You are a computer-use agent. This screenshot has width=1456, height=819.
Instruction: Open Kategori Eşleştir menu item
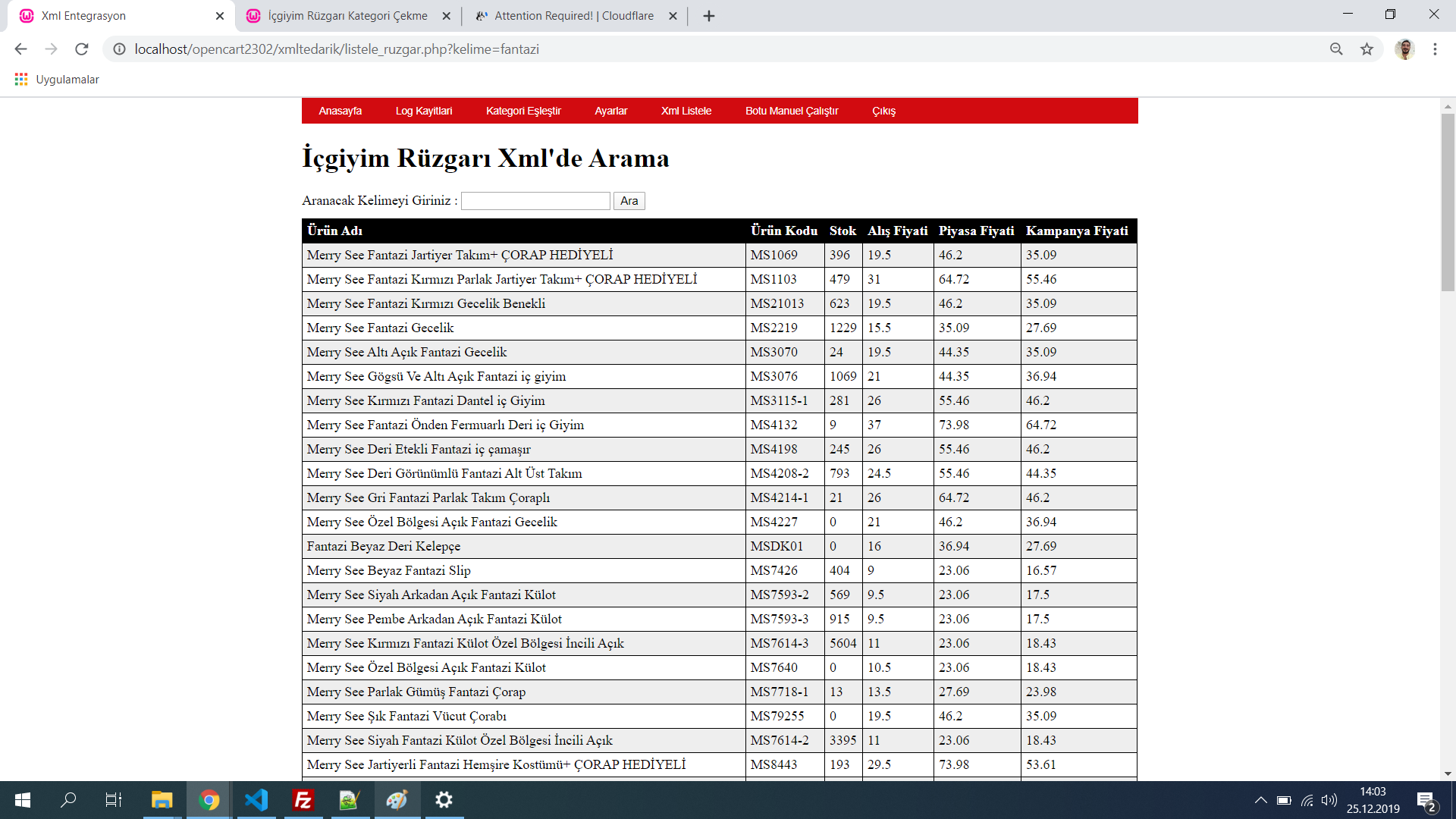click(523, 111)
